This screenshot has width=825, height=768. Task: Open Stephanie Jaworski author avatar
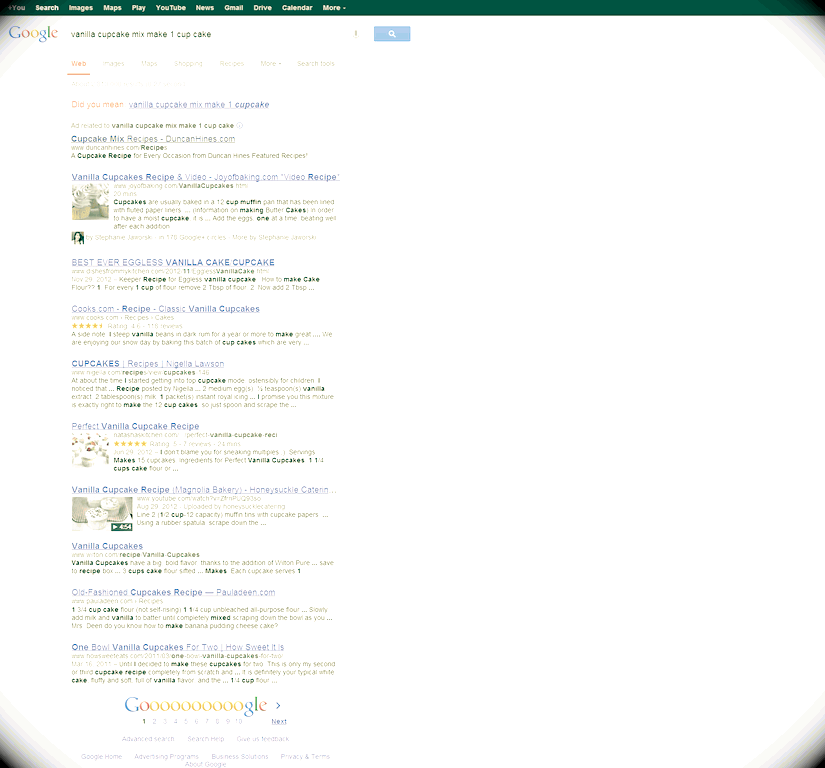tap(78, 238)
